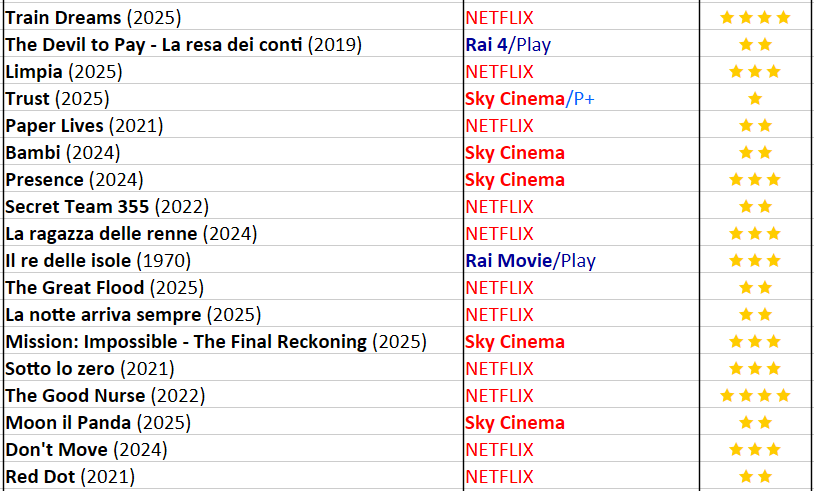Screen dimensions: 814x491
Task: Click 'Il re delle isole (1970)' cell
Action: [x=233, y=260]
